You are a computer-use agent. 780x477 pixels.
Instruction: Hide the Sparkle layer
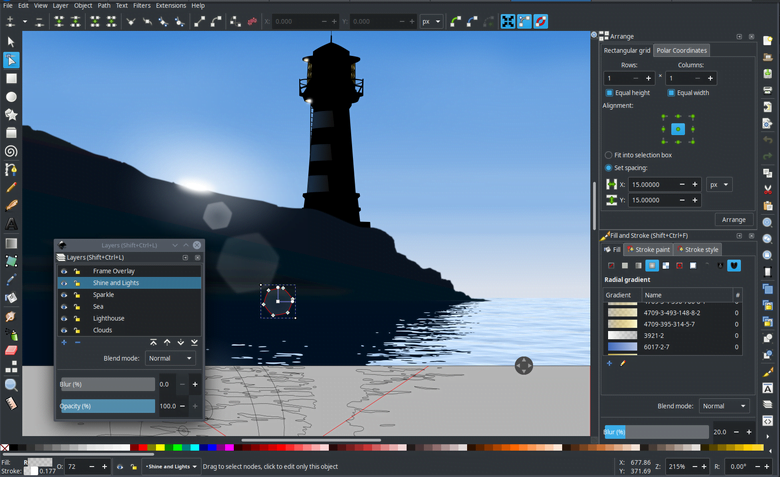point(65,295)
